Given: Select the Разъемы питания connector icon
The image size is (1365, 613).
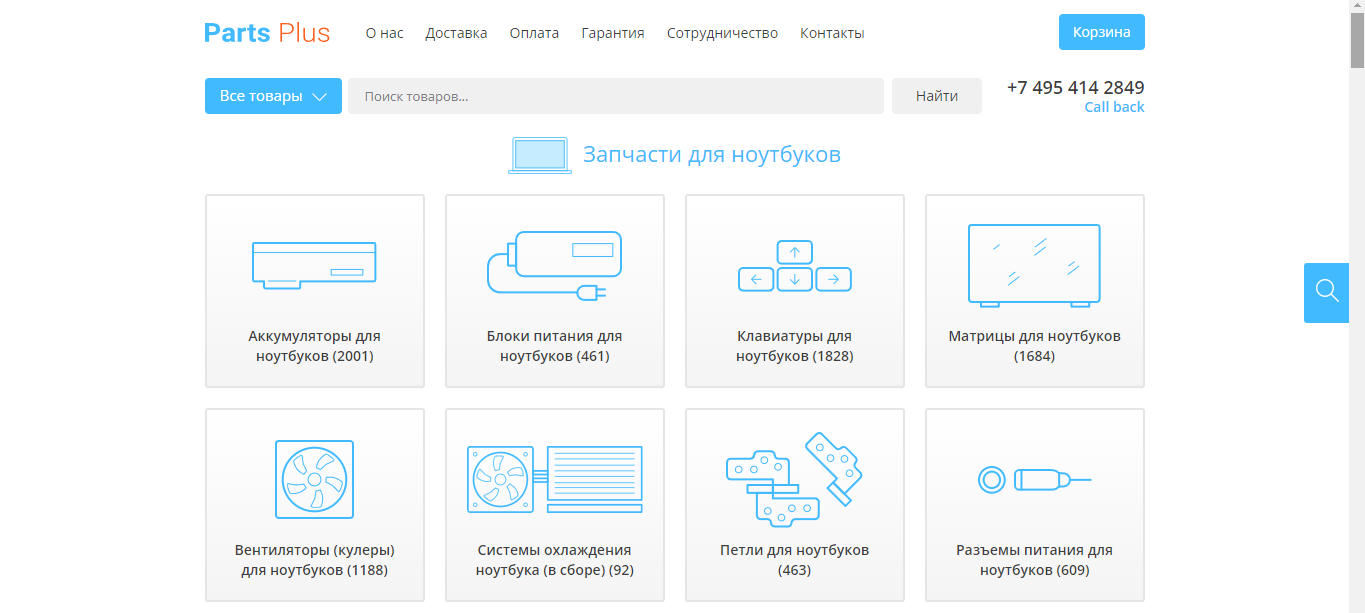Looking at the screenshot, I should 1034,478.
